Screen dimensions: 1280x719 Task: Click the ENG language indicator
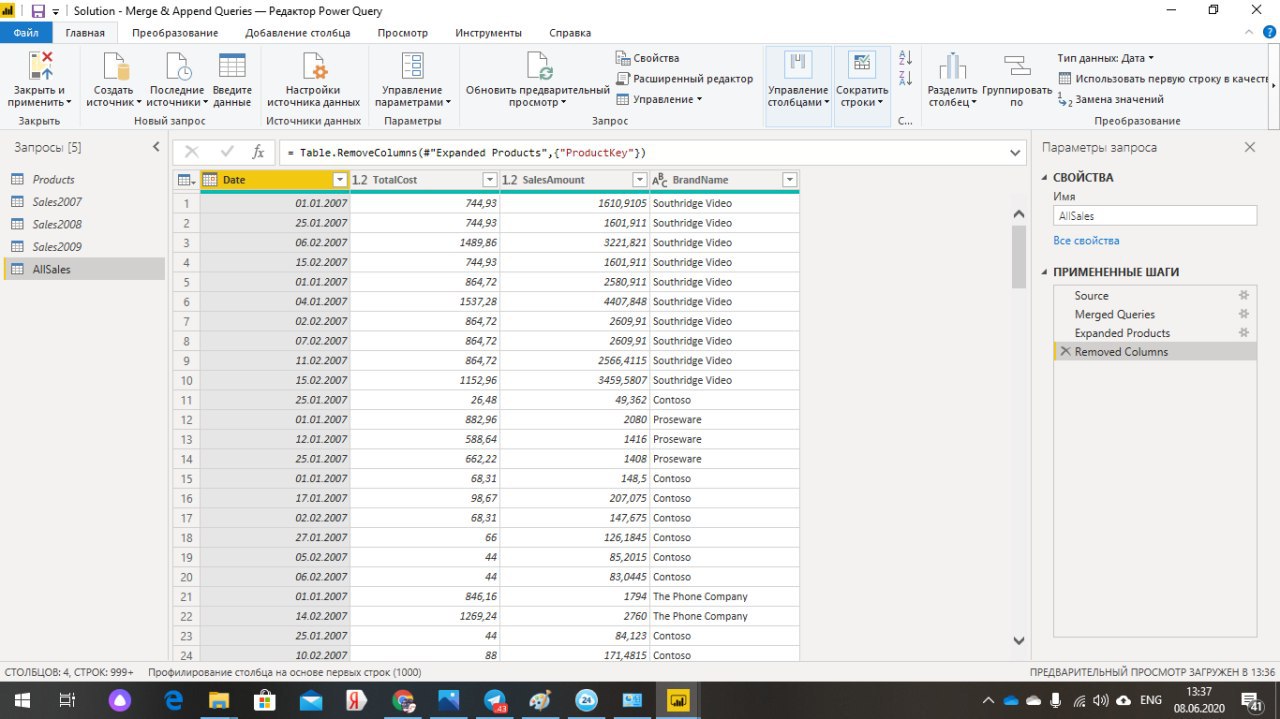pos(1151,700)
